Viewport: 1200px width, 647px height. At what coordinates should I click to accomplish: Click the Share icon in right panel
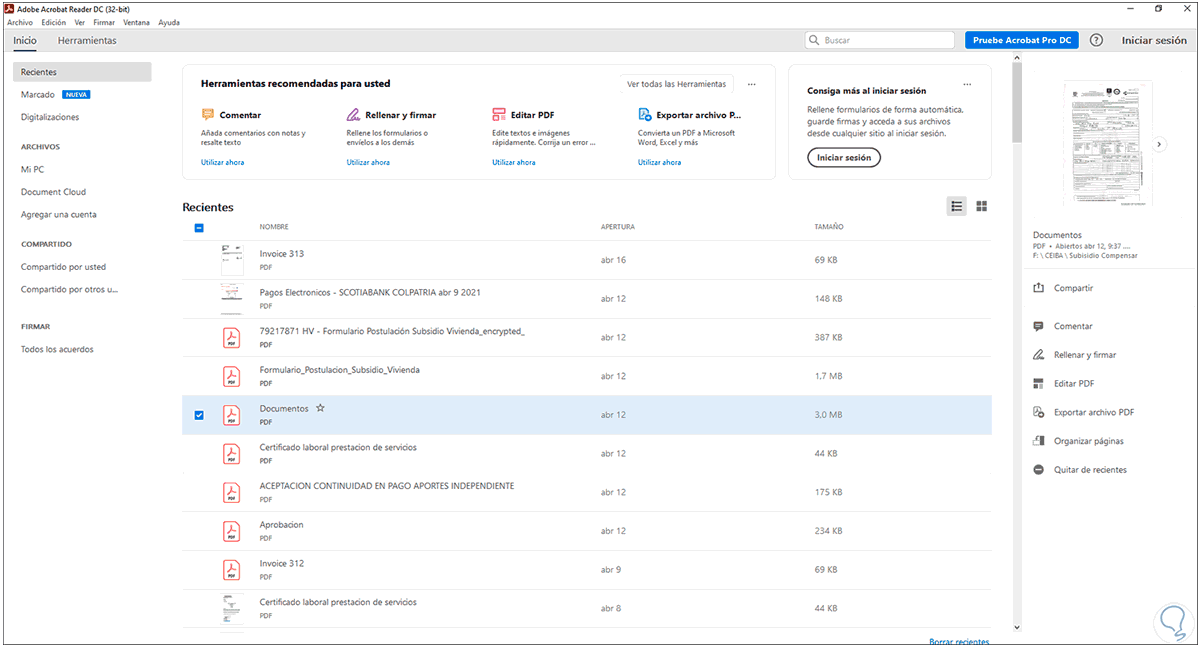coord(1039,288)
